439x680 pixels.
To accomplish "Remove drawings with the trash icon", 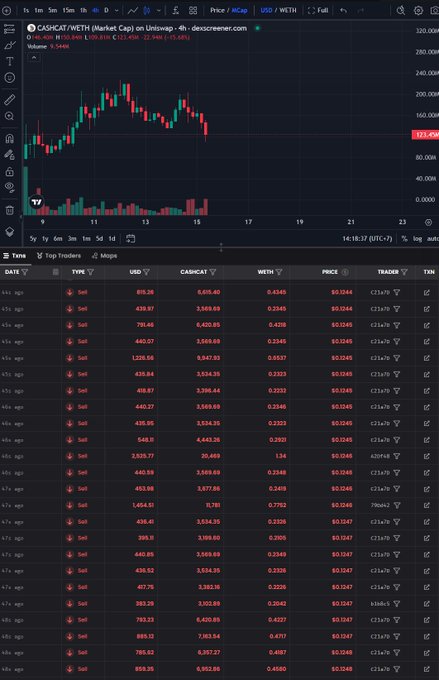I will pyautogui.click(x=9, y=210).
